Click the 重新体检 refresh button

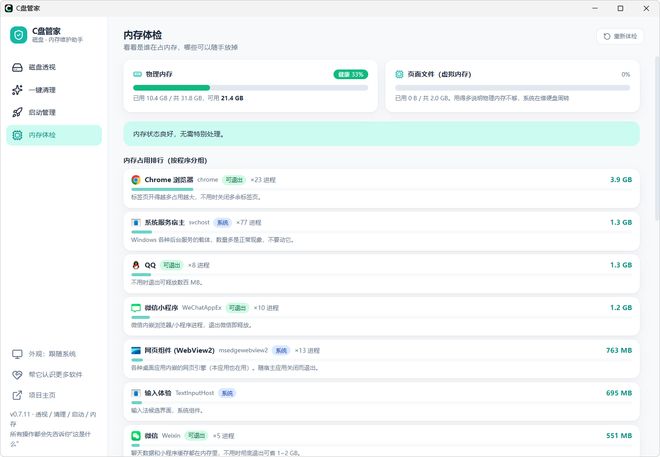620,37
